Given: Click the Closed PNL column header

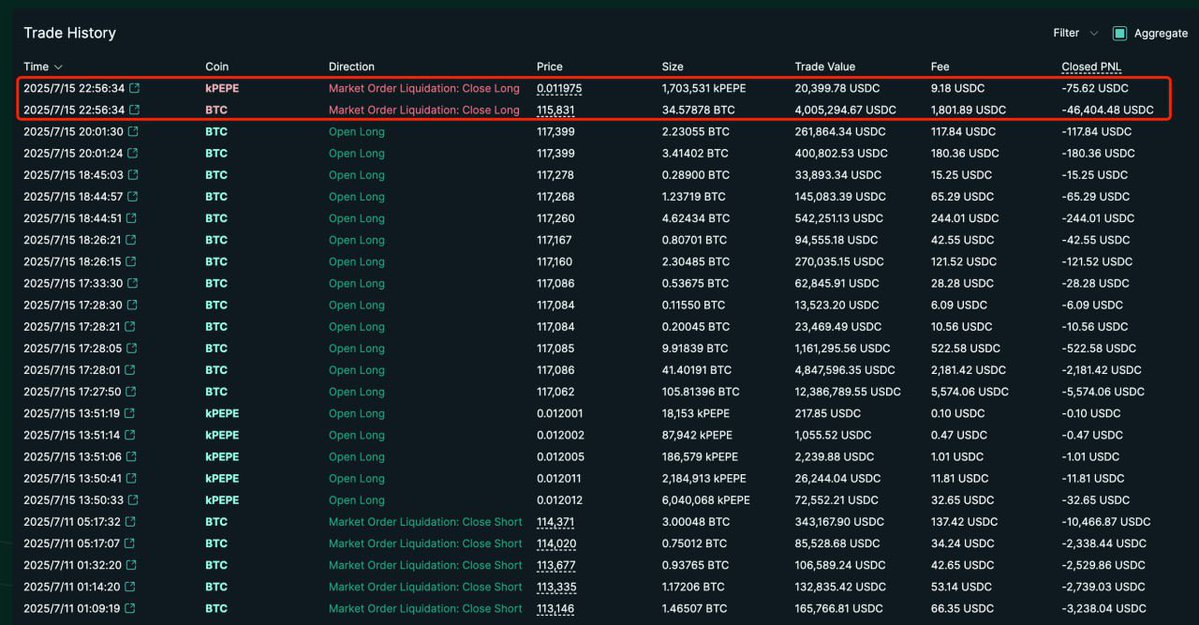Looking at the screenshot, I should (1091, 67).
